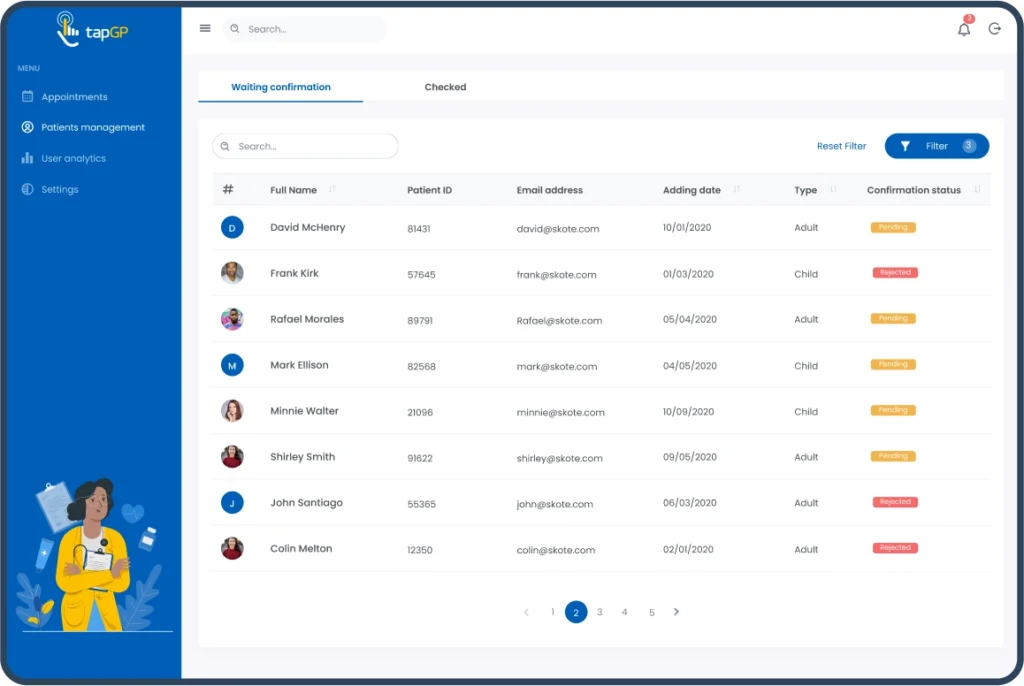Sort by Confirmation status column arrows
Screen dimensions: 1024x686
coord(977,190)
